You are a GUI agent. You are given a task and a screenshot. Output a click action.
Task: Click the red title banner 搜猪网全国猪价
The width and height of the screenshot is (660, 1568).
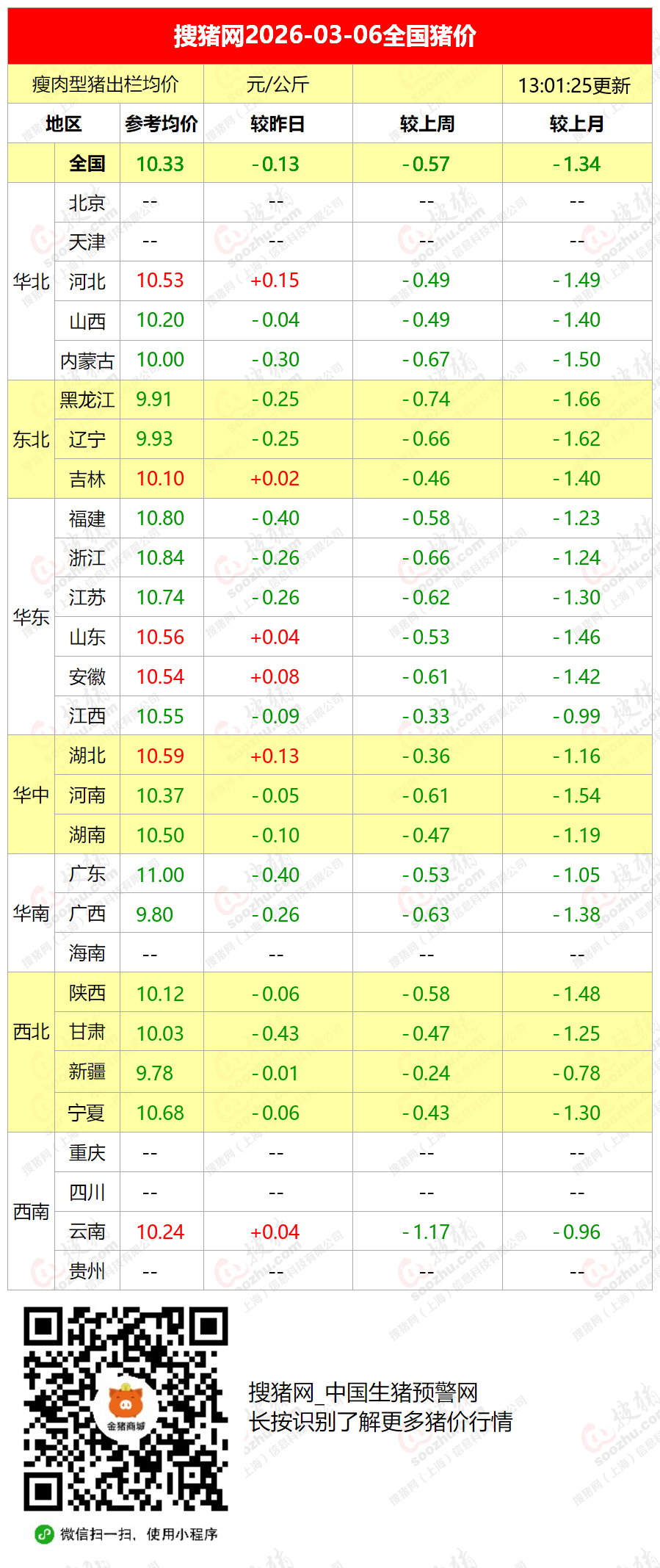point(330,36)
